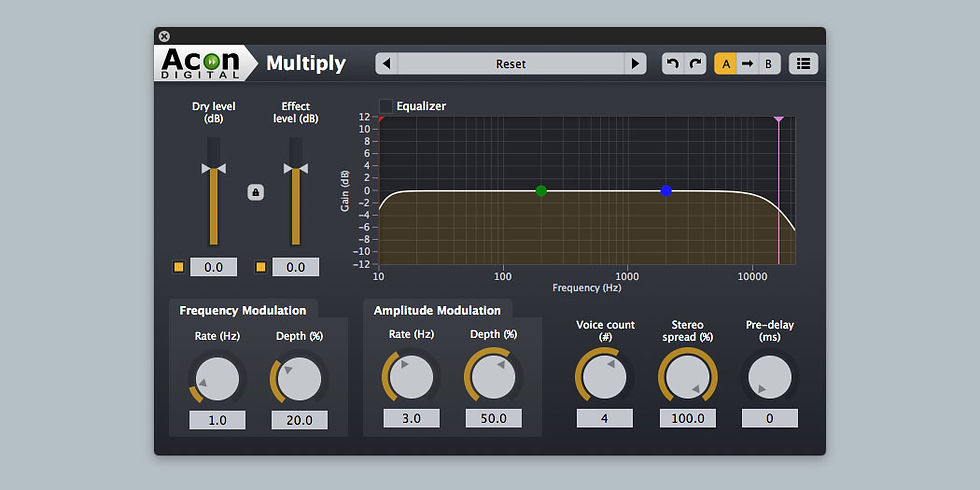Select the Frequency Modulation tab header
Viewport: 980px width, 490px height.
(x=243, y=310)
